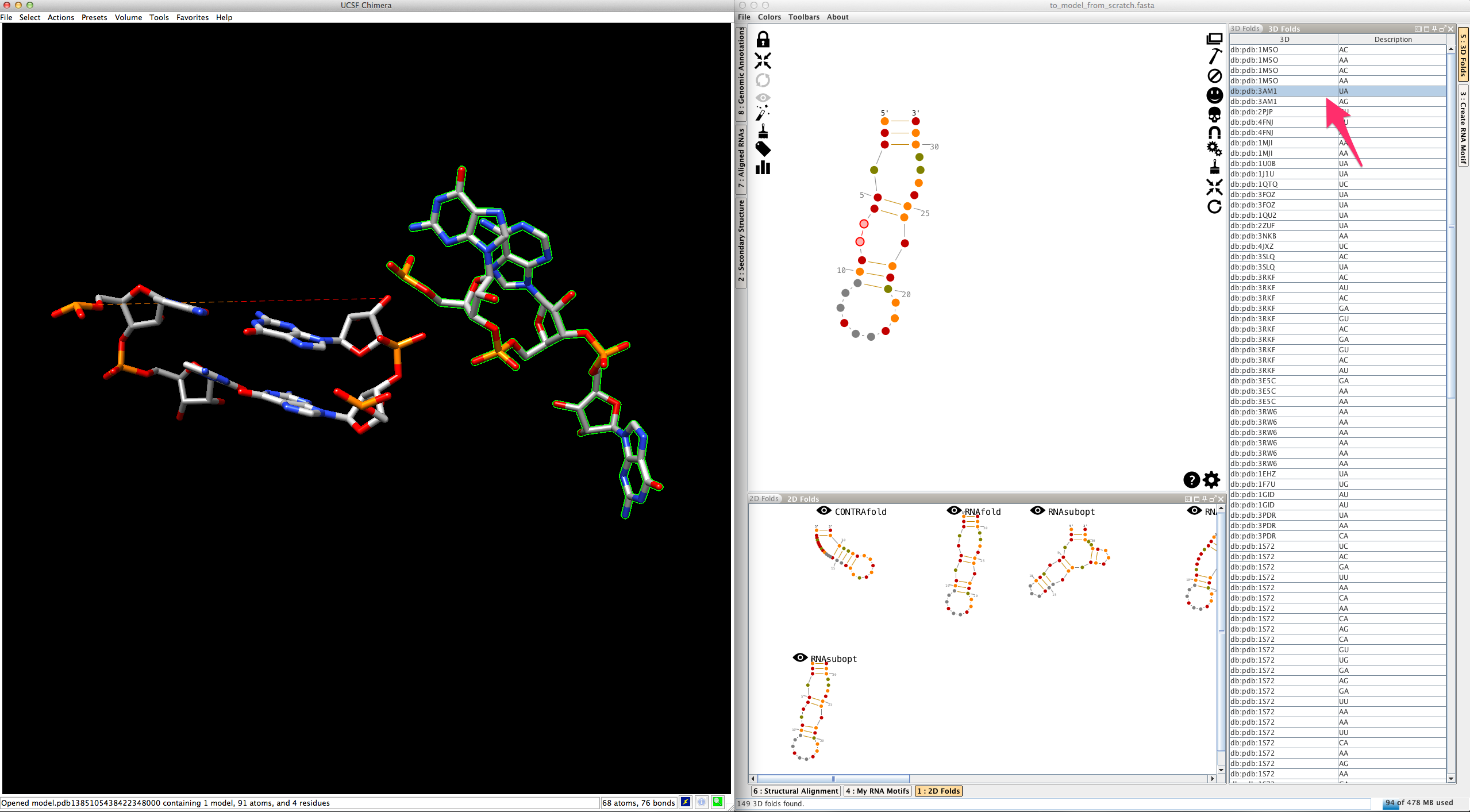Open the Colors menu
The height and width of the screenshot is (812, 1470).
click(769, 17)
